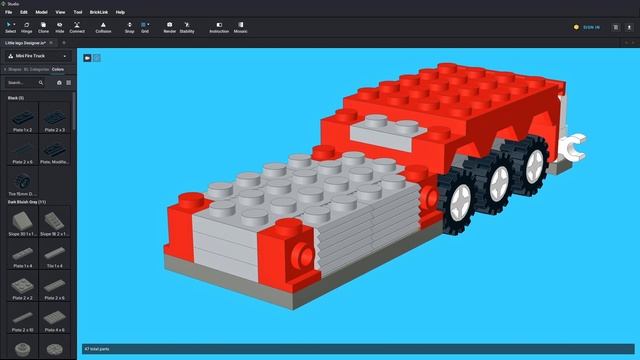The height and width of the screenshot is (360, 640).
Task: Pick the black Plate 1 x 2 part
Action: point(22,118)
